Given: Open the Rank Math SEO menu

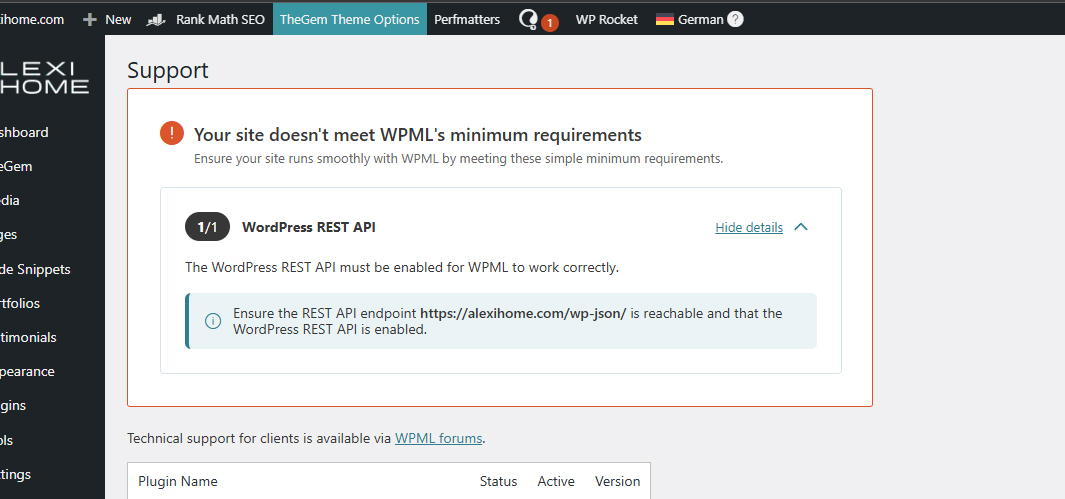Looking at the screenshot, I should click(220, 19).
